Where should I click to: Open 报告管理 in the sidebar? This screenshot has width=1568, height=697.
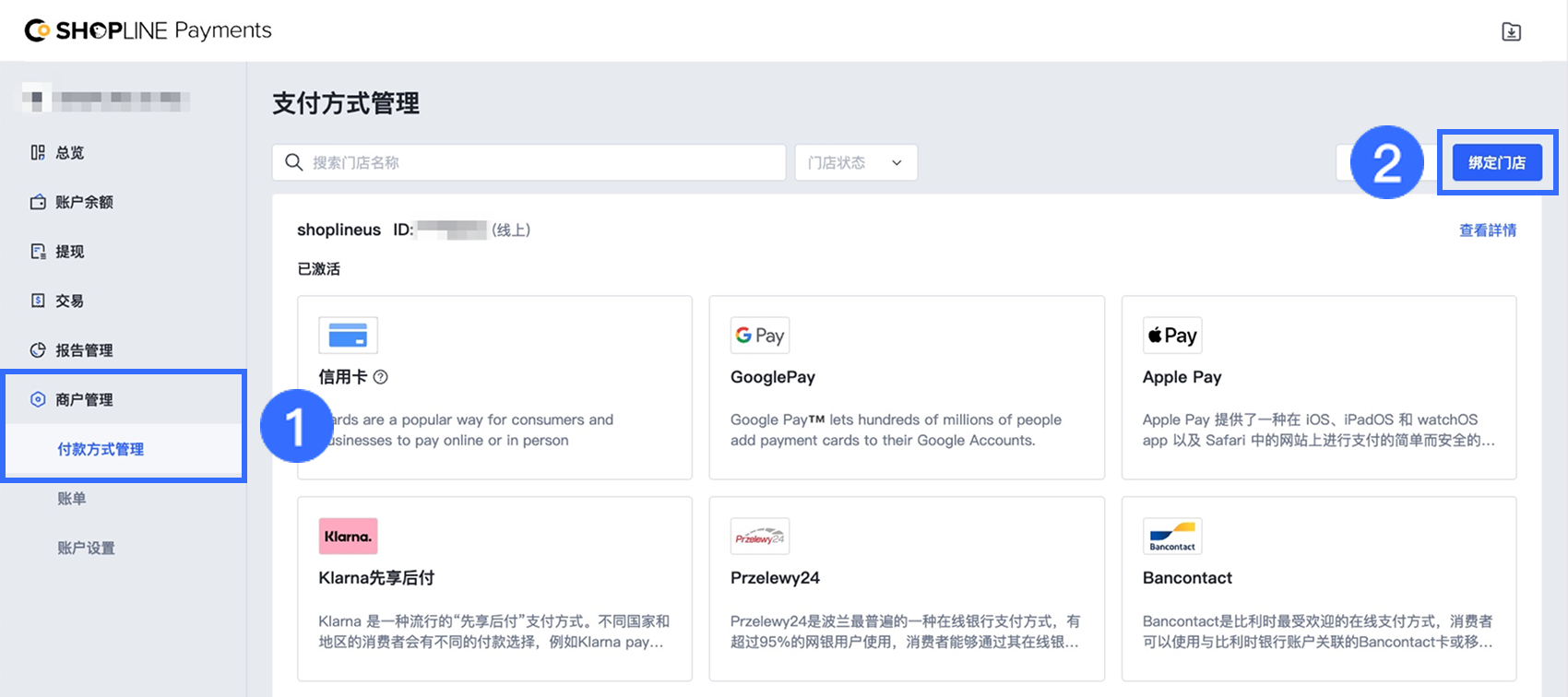[84, 350]
